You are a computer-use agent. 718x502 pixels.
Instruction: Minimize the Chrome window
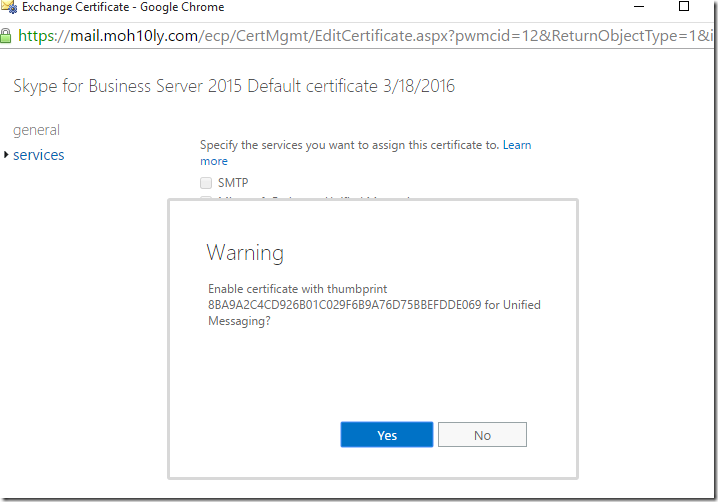click(x=639, y=6)
